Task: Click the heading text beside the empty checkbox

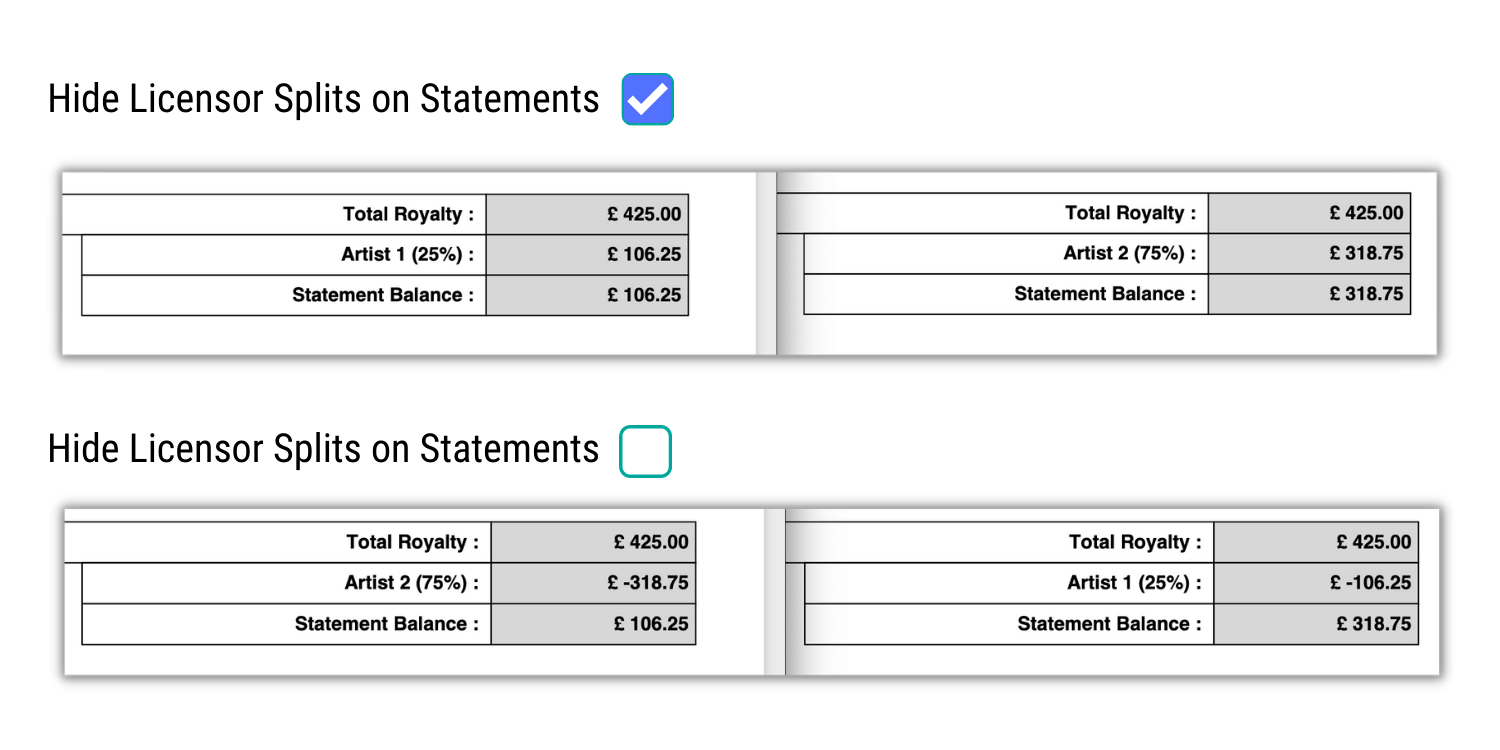Action: pos(324,449)
